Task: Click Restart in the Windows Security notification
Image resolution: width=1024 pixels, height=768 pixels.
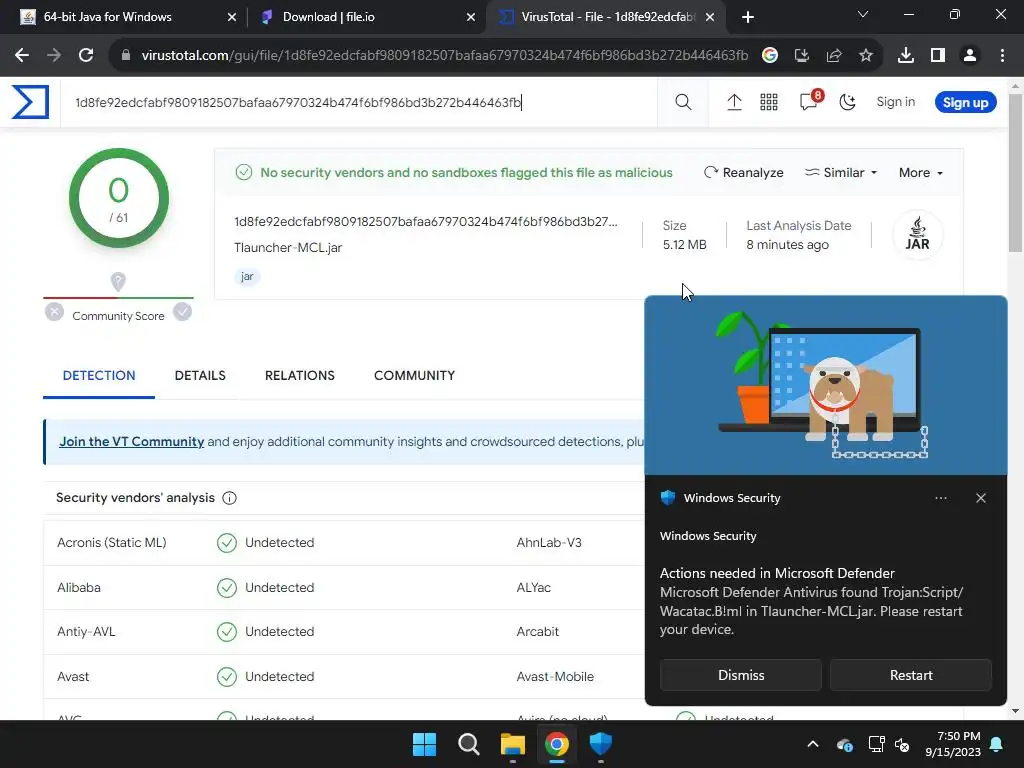Action: coord(911,675)
